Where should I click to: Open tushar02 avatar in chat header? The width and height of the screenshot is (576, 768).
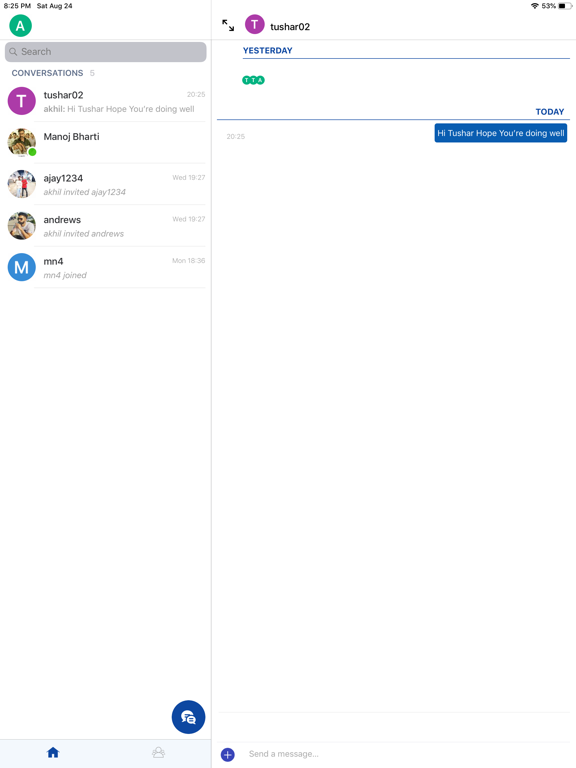click(255, 24)
